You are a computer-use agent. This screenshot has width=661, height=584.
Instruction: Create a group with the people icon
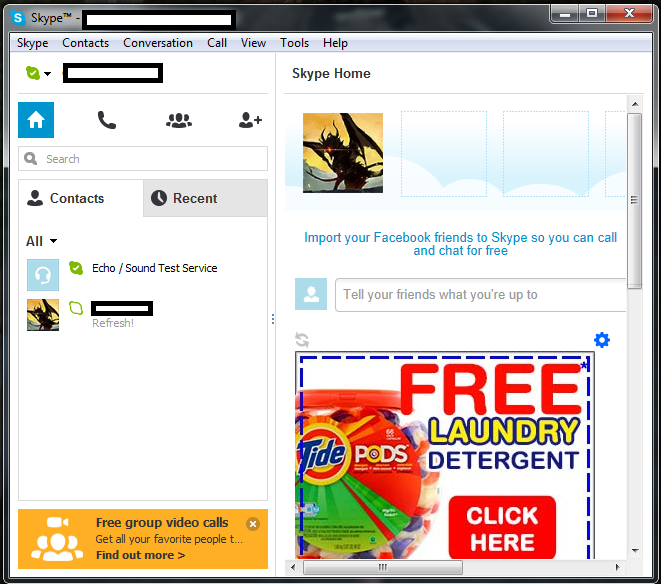click(179, 121)
